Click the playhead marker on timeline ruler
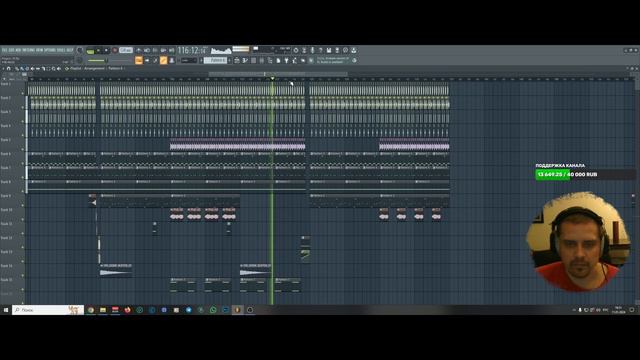This screenshot has width=640, height=360. click(x=272, y=78)
